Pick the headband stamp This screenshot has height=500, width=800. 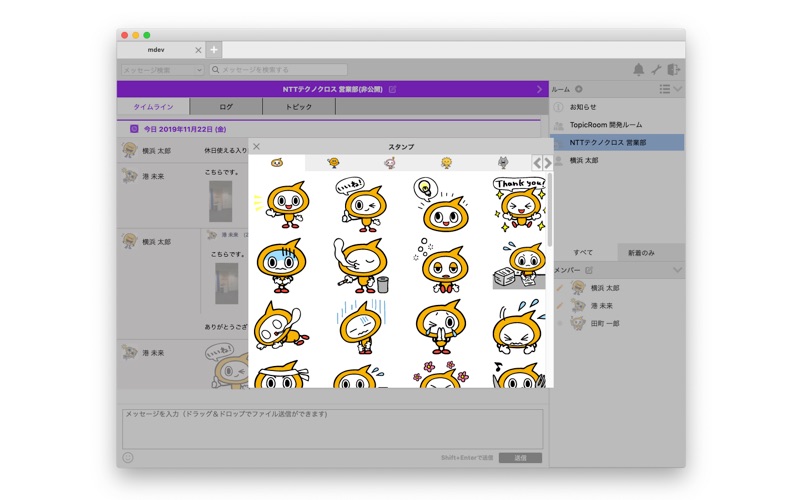tap(282, 374)
